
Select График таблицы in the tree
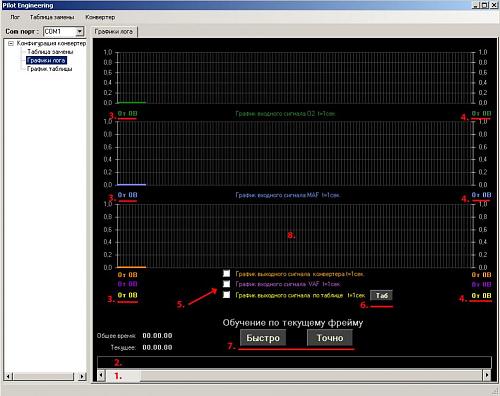[x=49, y=69]
